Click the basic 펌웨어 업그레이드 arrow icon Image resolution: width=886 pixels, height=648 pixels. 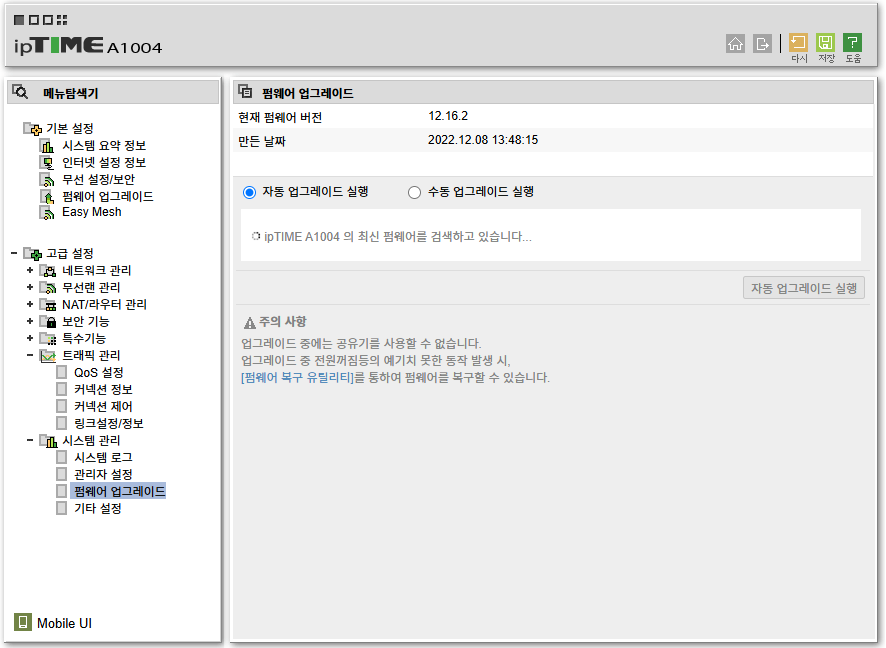(x=47, y=197)
